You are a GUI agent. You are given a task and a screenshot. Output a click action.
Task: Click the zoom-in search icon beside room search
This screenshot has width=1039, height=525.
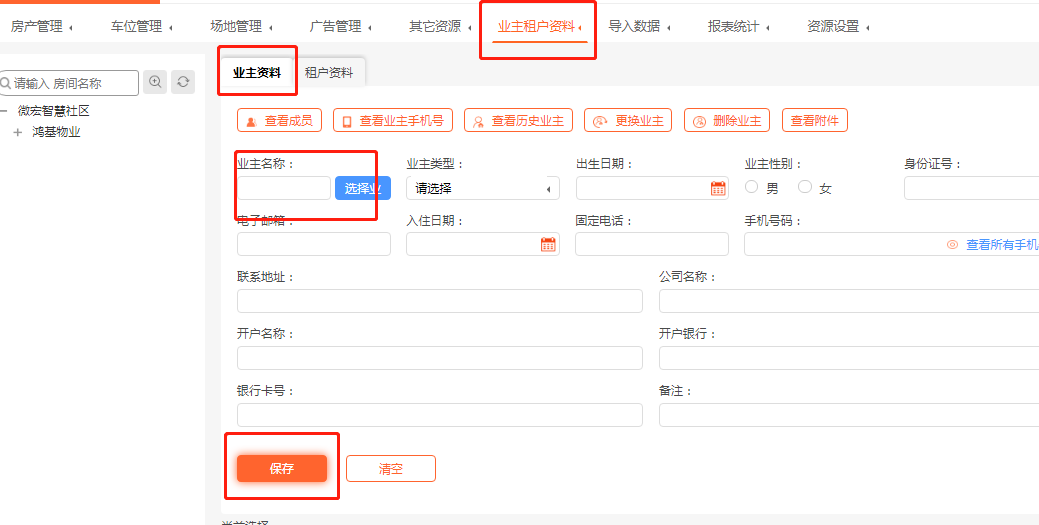(155, 82)
